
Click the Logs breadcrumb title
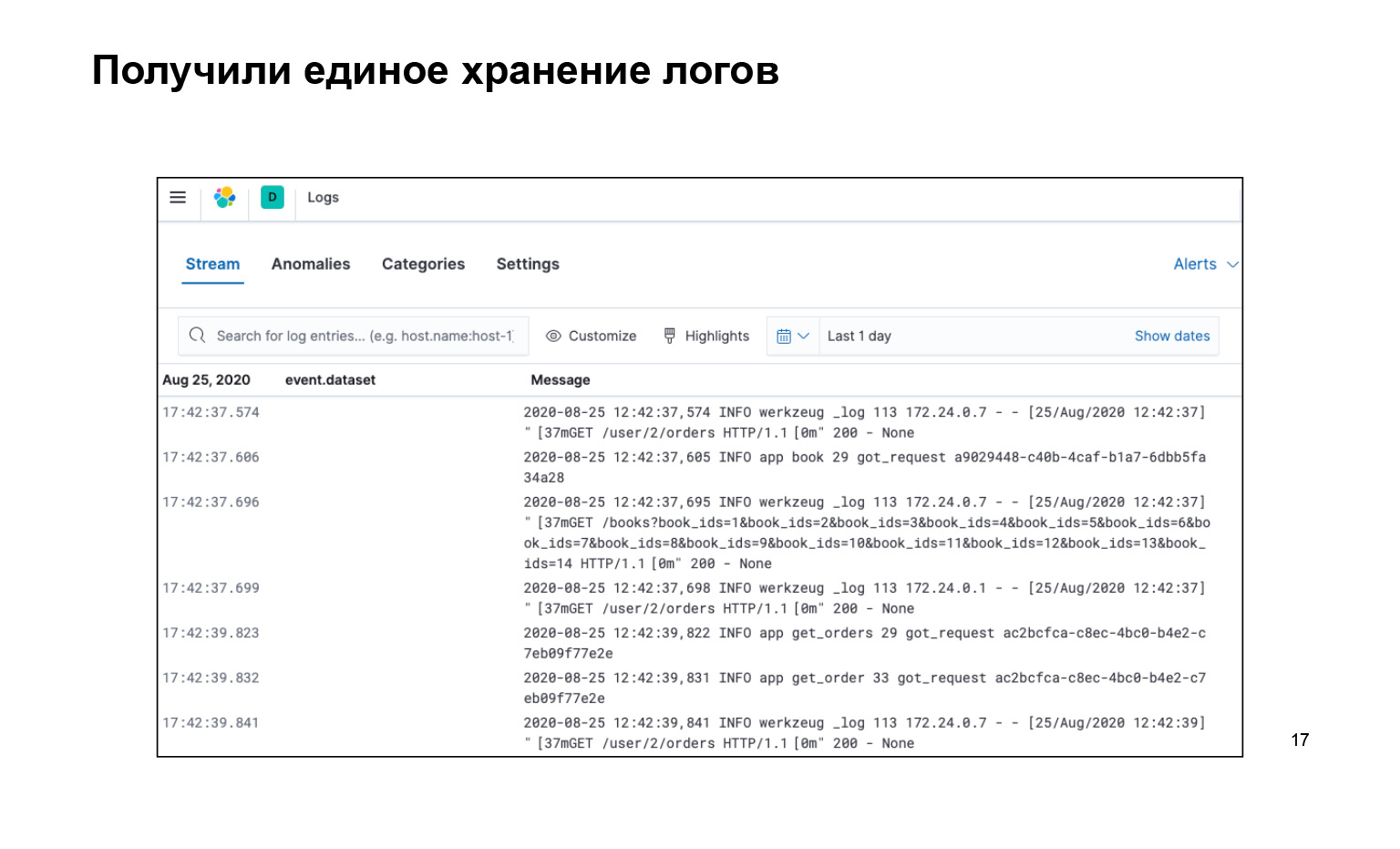tap(323, 197)
